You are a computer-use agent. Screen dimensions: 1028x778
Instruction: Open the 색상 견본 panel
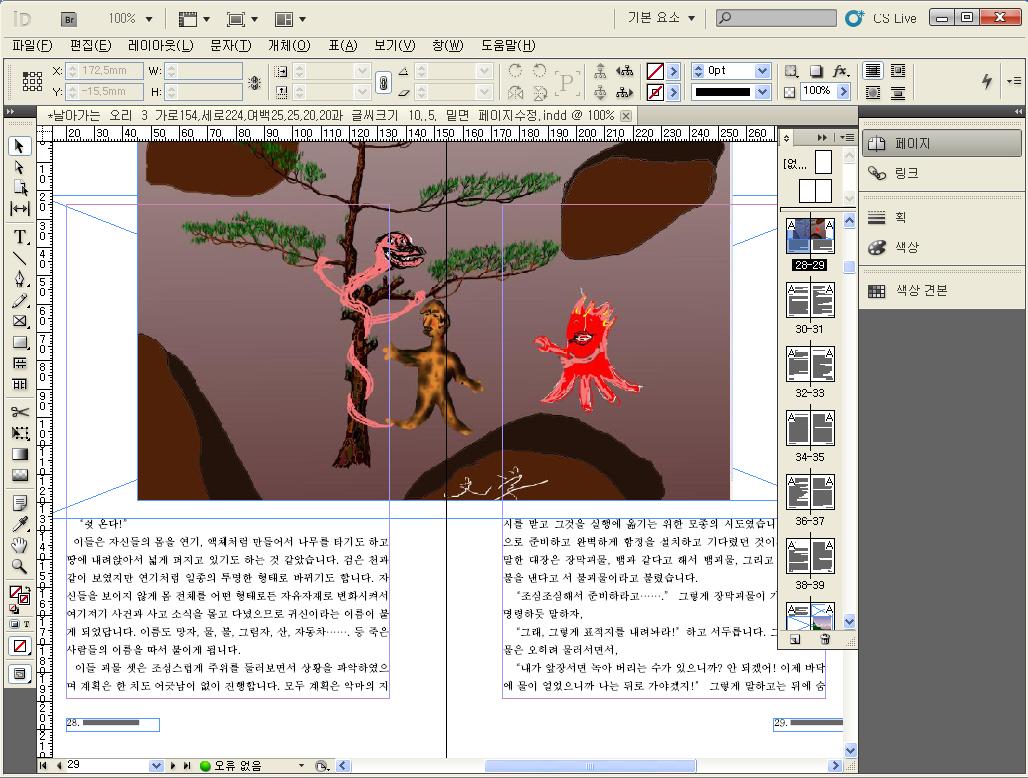(920, 291)
